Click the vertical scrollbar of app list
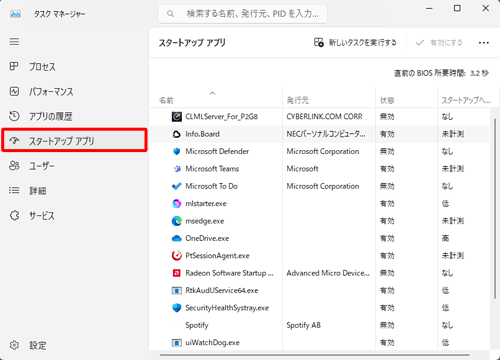 pyautogui.click(x=495, y=208)
